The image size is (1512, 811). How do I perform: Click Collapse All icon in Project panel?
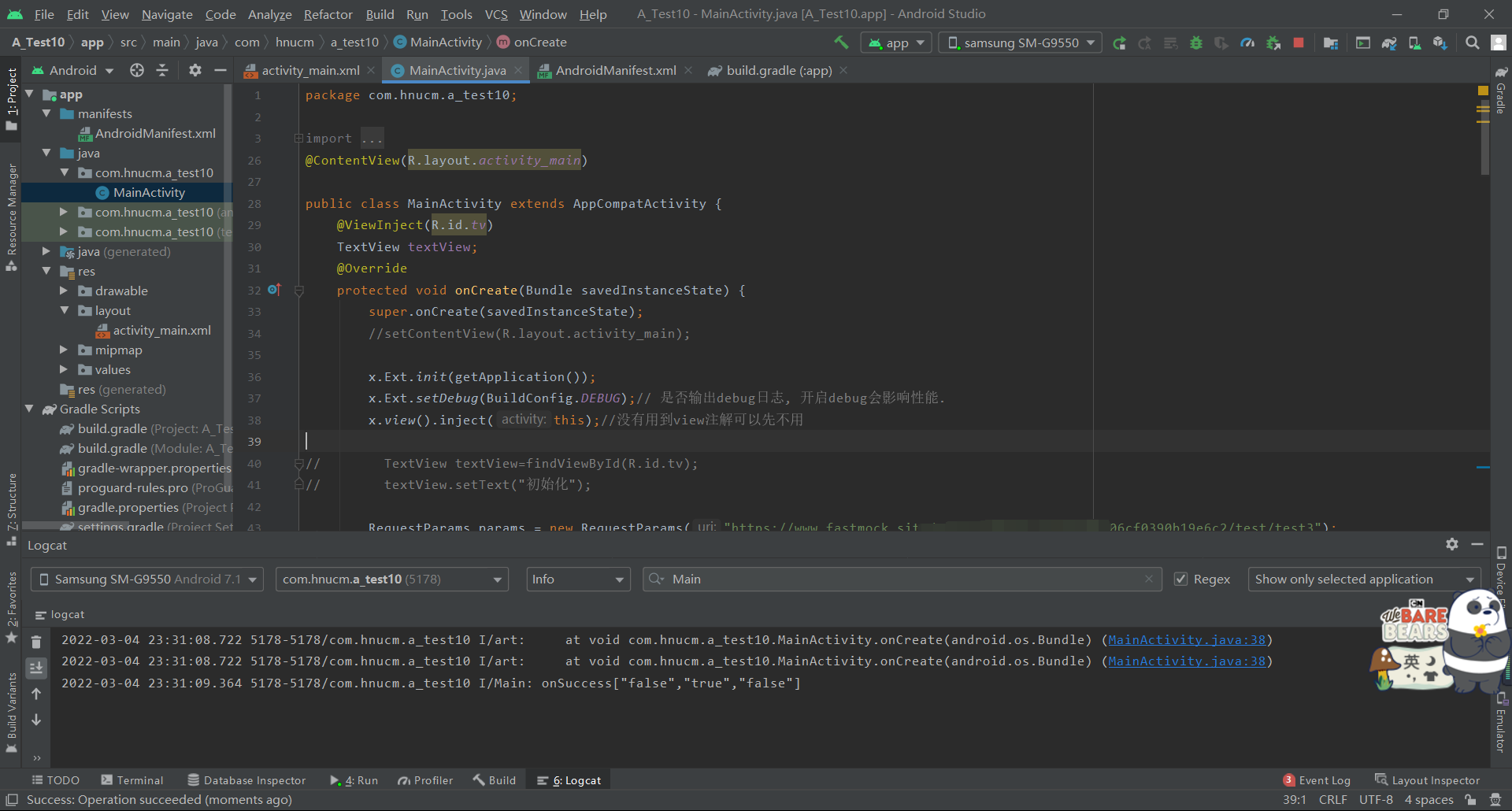[162, 70]
